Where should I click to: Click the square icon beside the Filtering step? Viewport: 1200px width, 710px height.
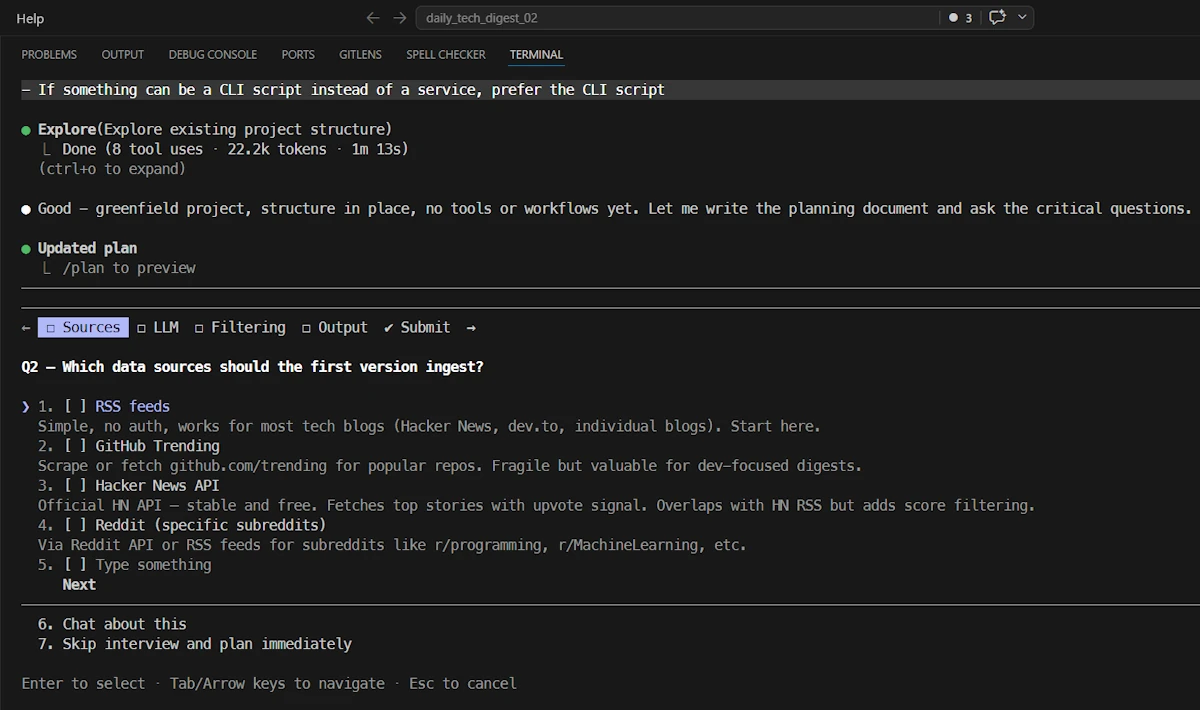200,327
